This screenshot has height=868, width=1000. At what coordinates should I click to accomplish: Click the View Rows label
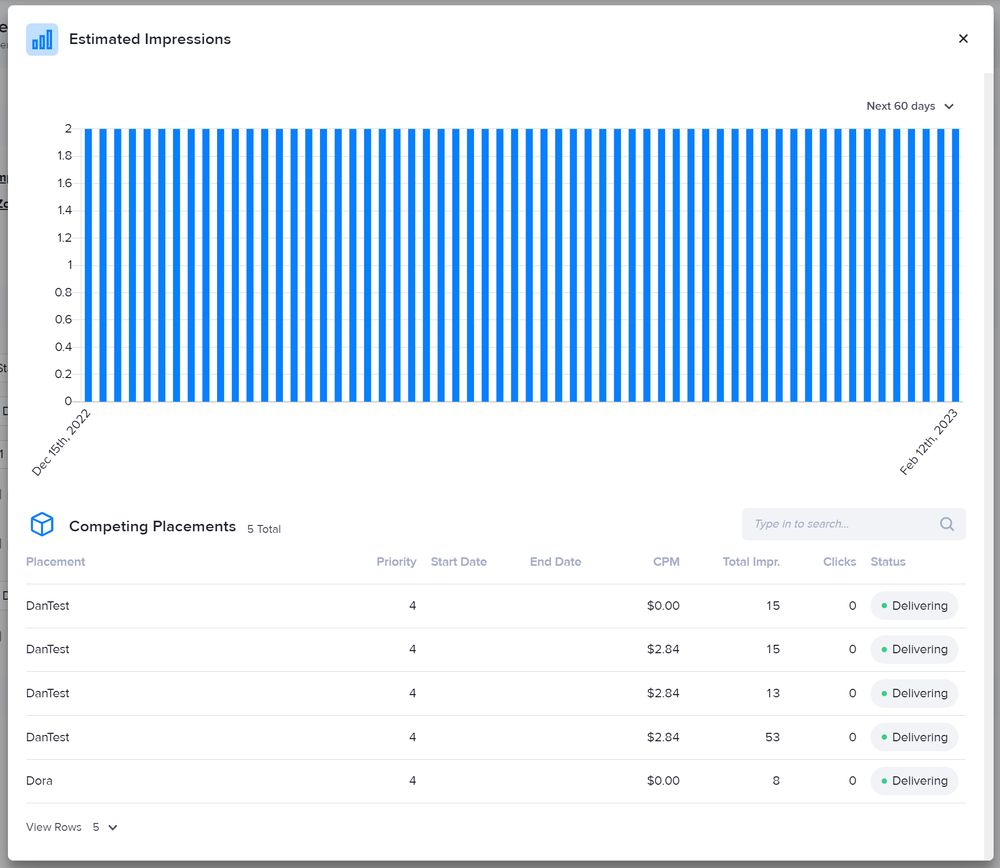[x=54, y=827]
